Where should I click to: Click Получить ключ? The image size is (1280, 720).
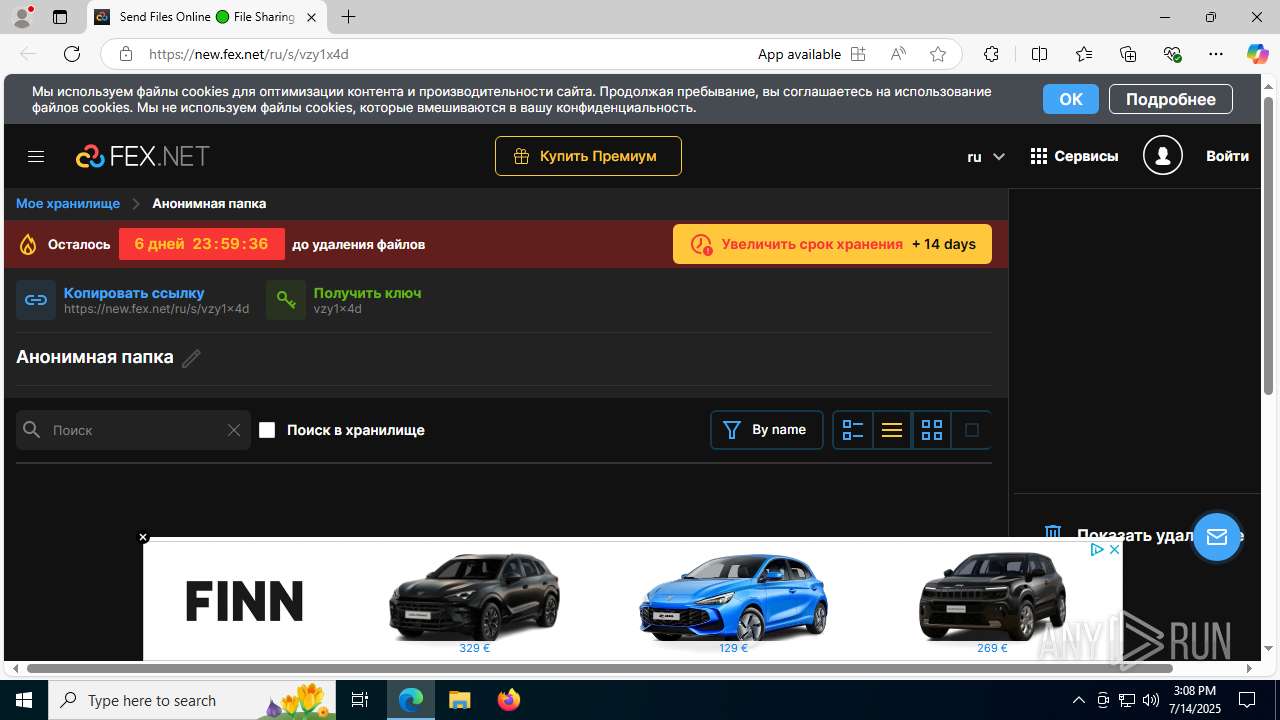click(x=367, y=293)
